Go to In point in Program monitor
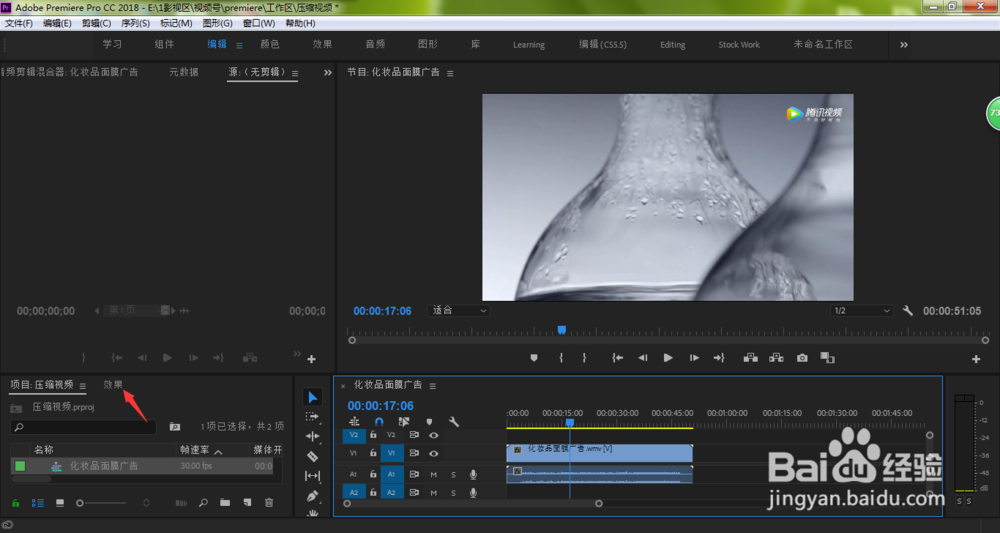Viewport: 1000px width, 533px height. pyautogui.click(x=617, y=358)
